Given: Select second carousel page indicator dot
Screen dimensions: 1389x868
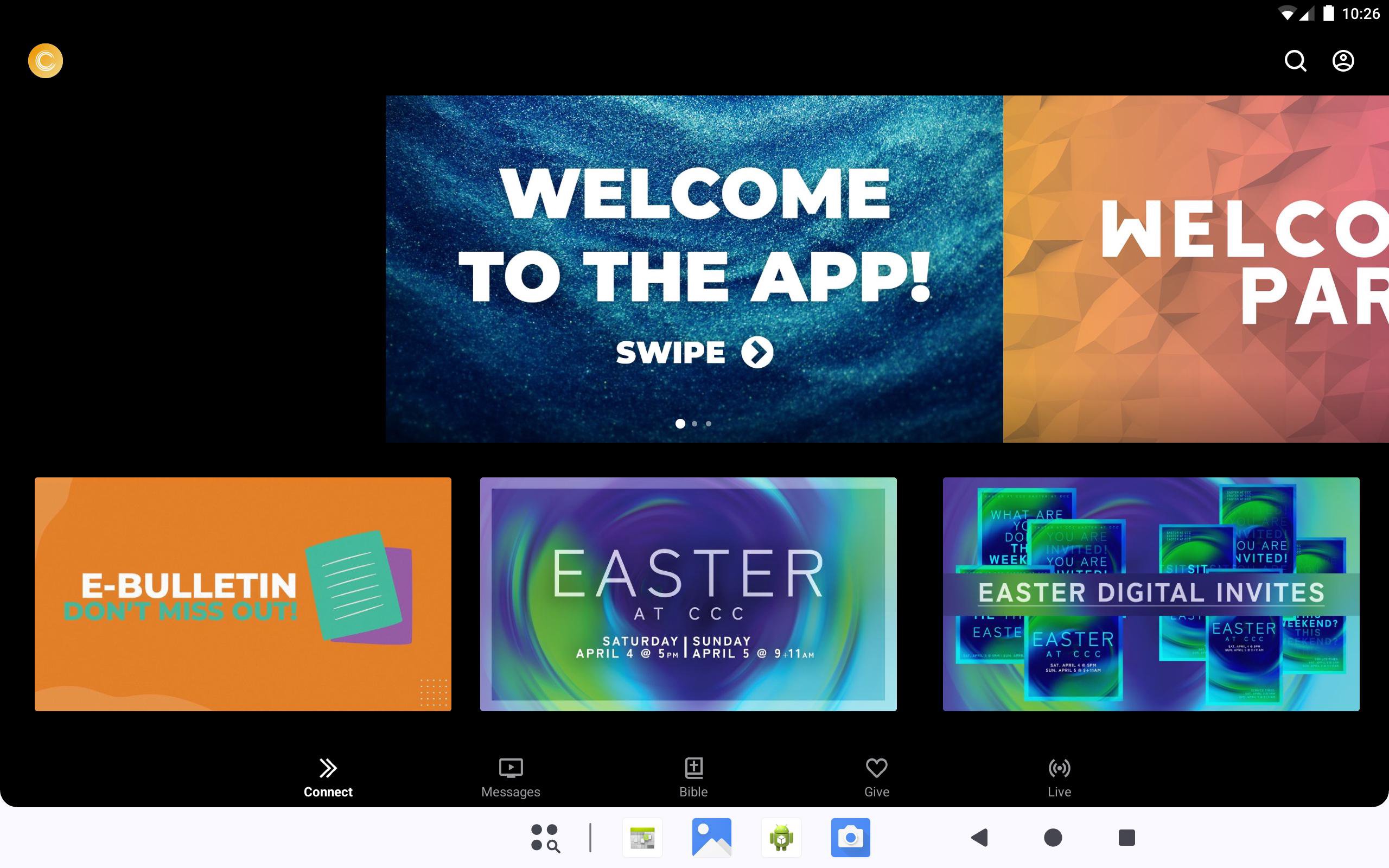Looking at the screenshot, I should point(694,424).
